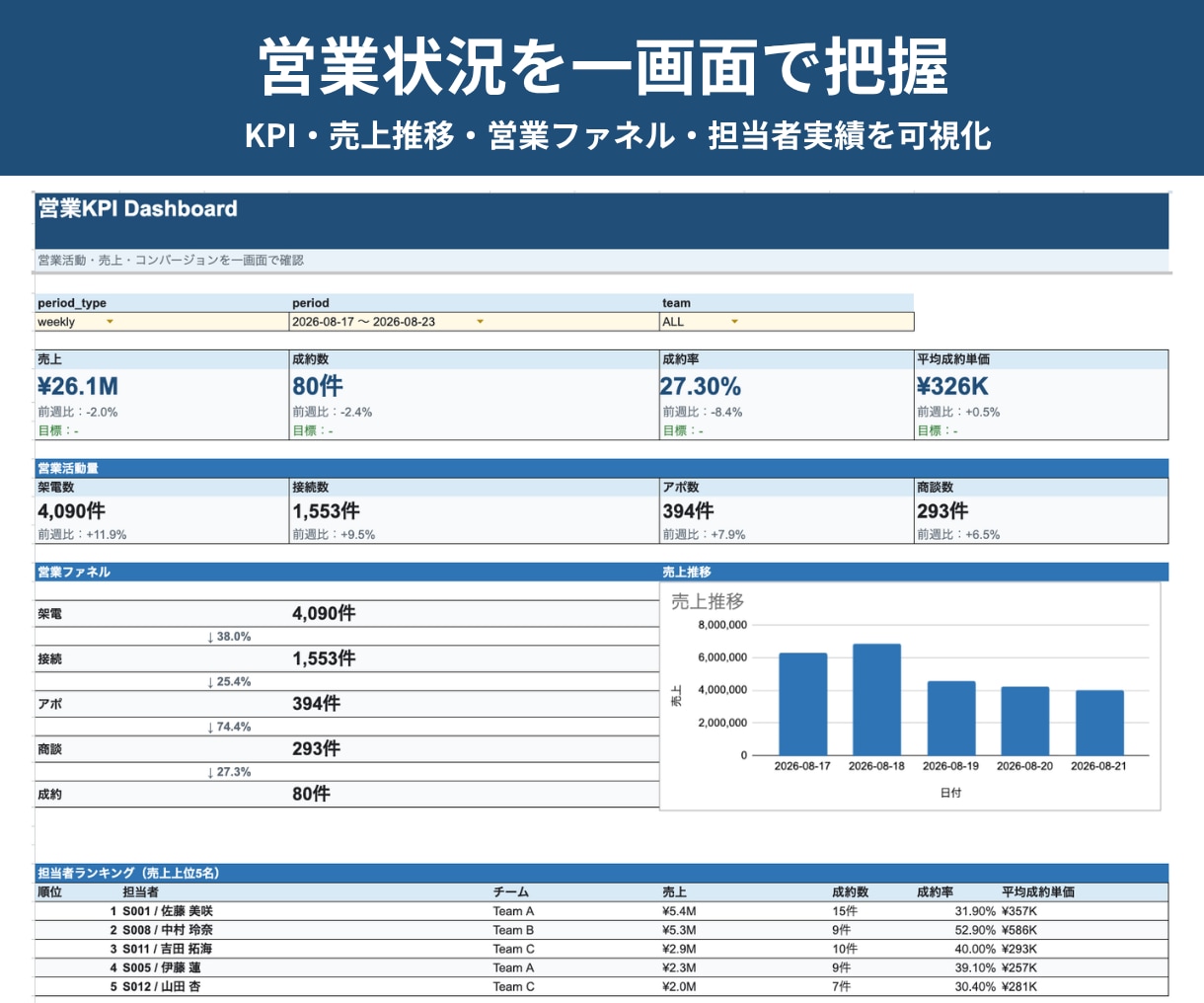
Task: Click the ¥586K average price cell
Action: click(x=1019, y=930)
